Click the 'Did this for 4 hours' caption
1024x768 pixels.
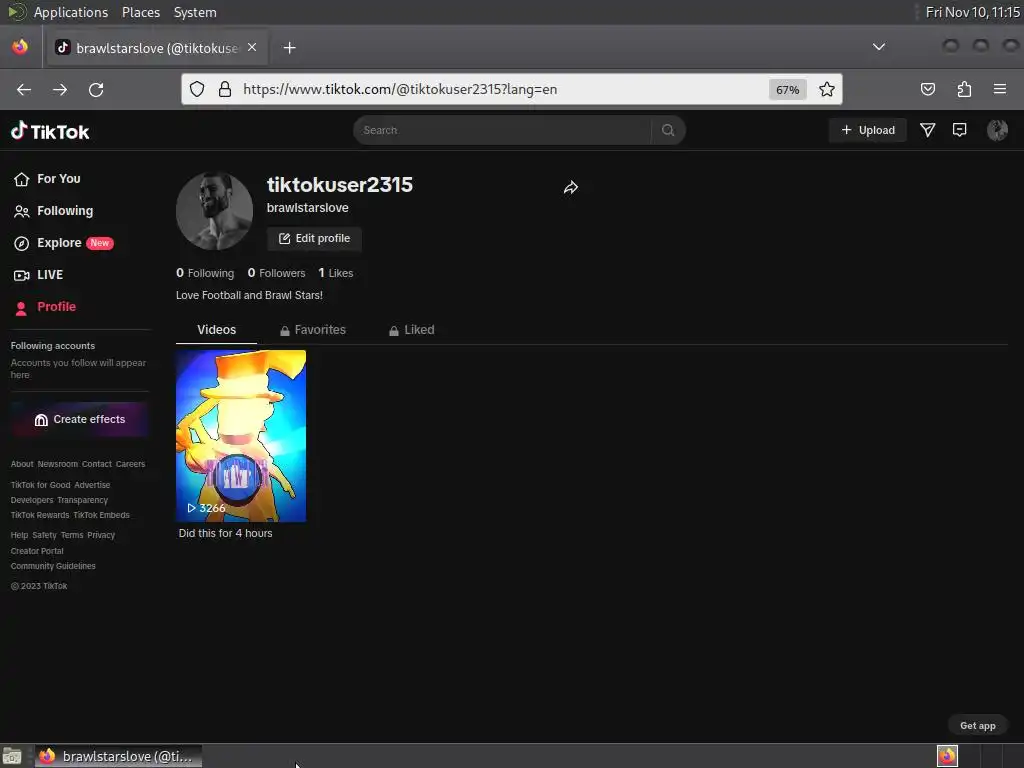(225, 533)
